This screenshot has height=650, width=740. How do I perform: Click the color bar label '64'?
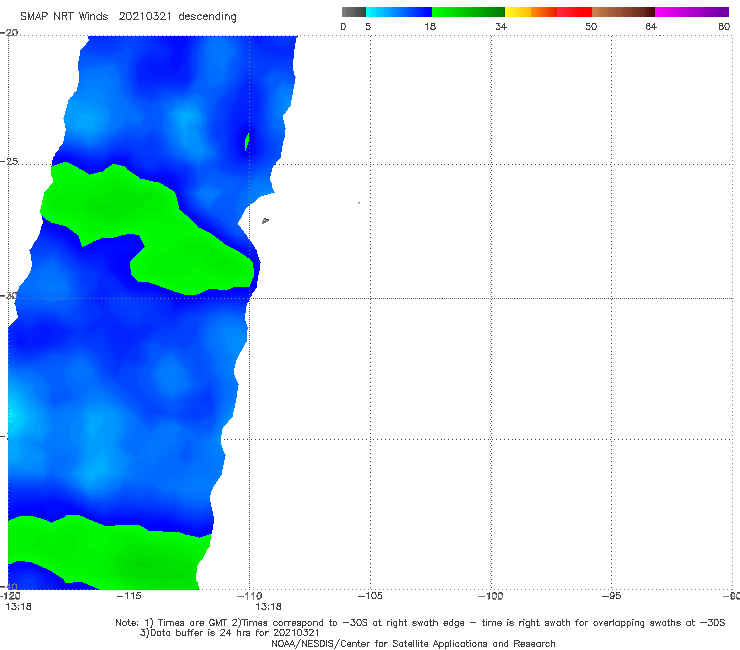pyautogui.click(x=651, y=26)
